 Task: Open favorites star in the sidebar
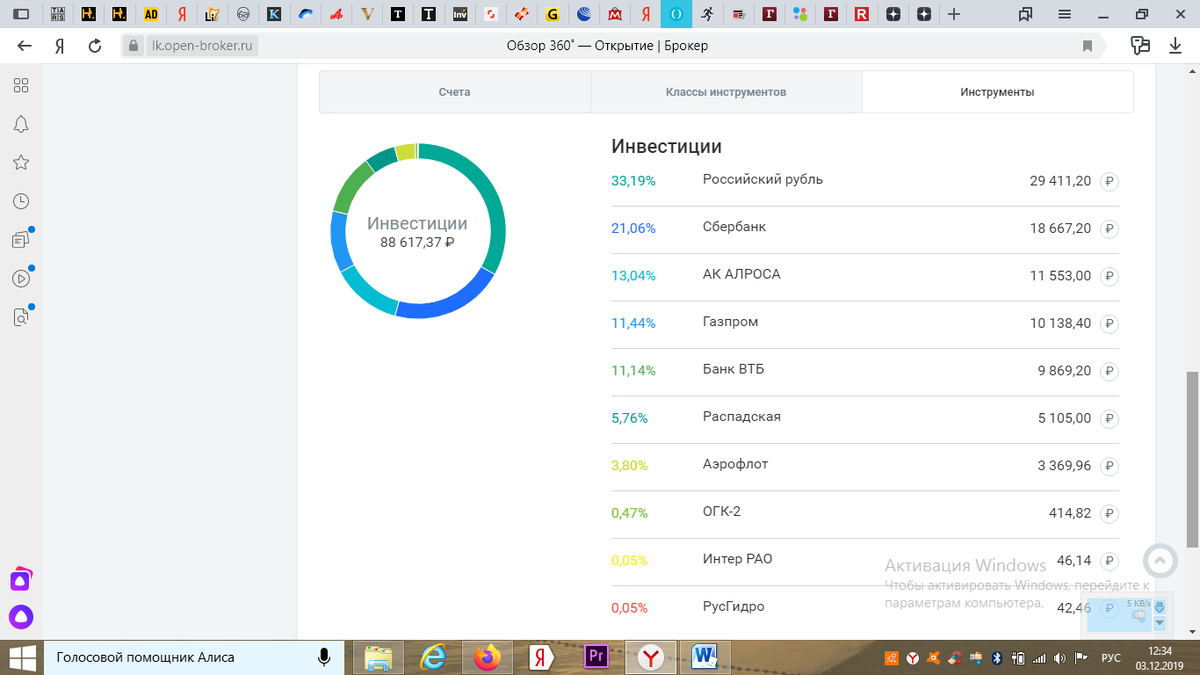click(x=20, y=162)
